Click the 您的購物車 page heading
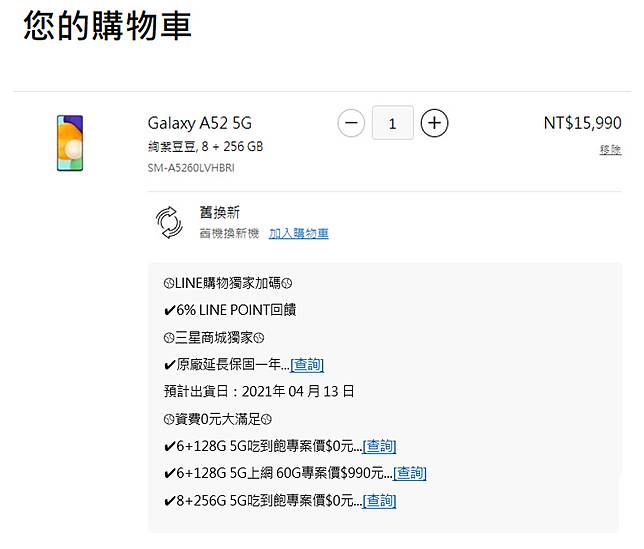The image size is (644, 549). coord(107,27)
